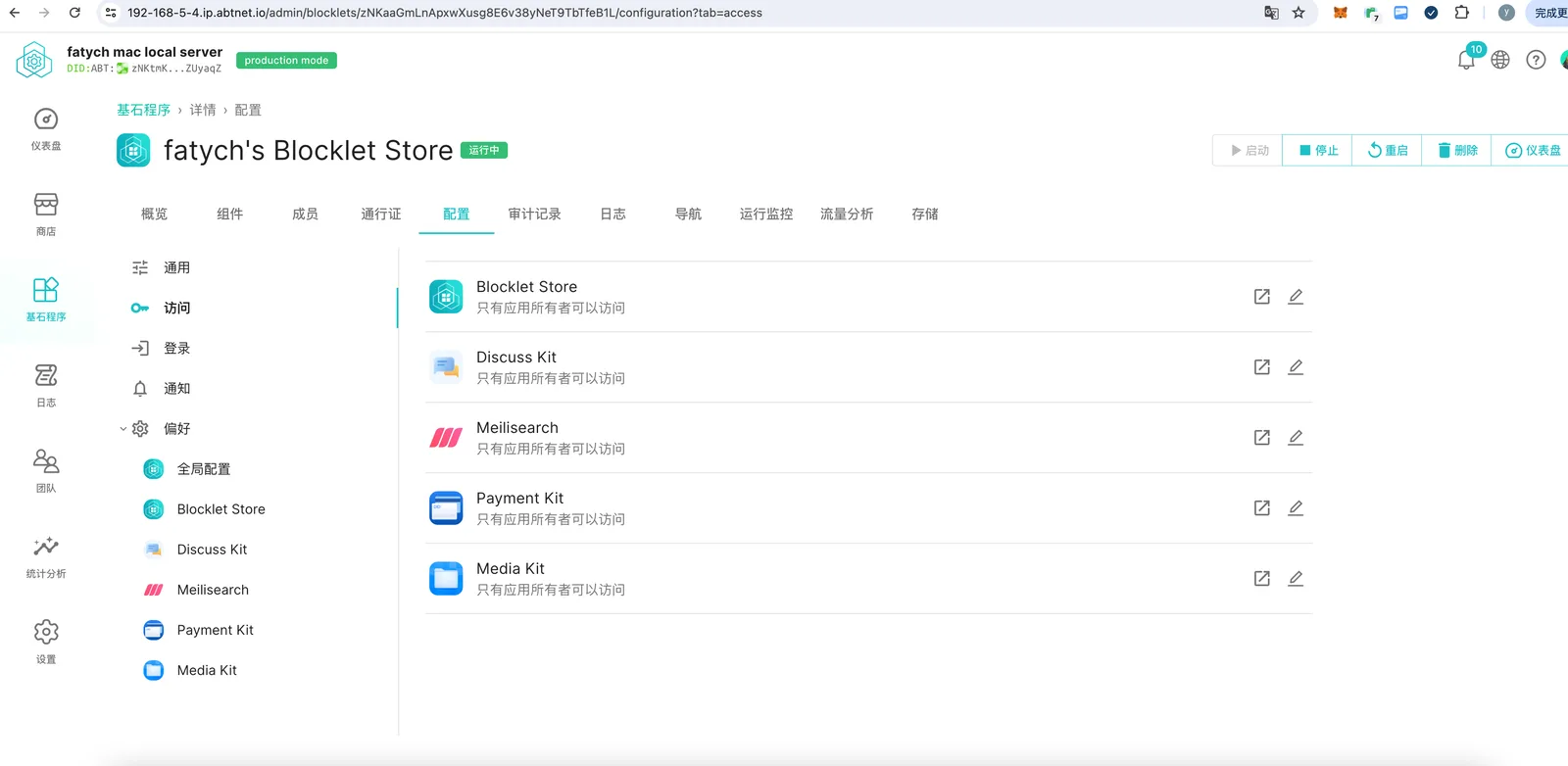
Task: Open Meilisearch access in new window
Action: coord(1262,438)
